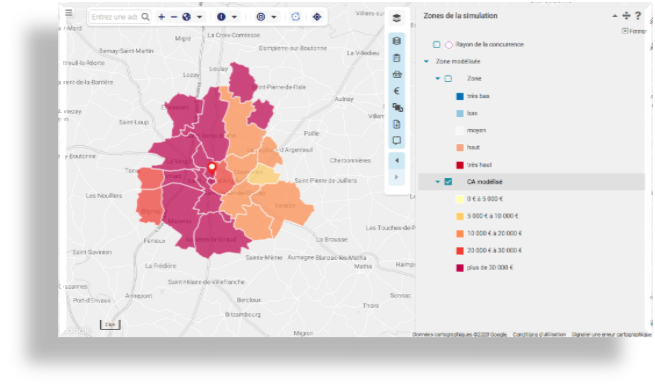Click the shopping basket icon

click(396, 74)
